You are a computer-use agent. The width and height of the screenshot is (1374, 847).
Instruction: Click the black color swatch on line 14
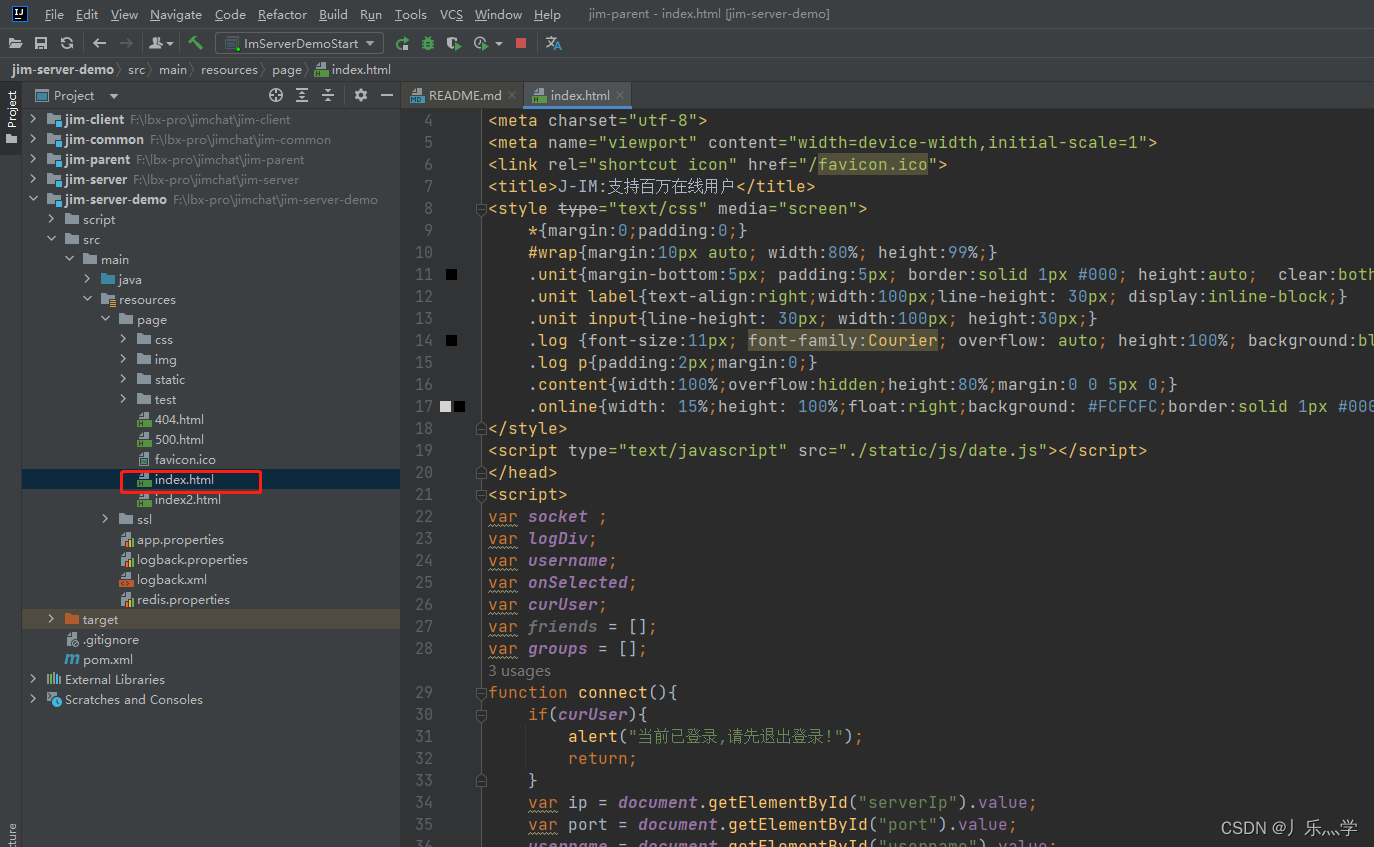[x=451, y=340]
